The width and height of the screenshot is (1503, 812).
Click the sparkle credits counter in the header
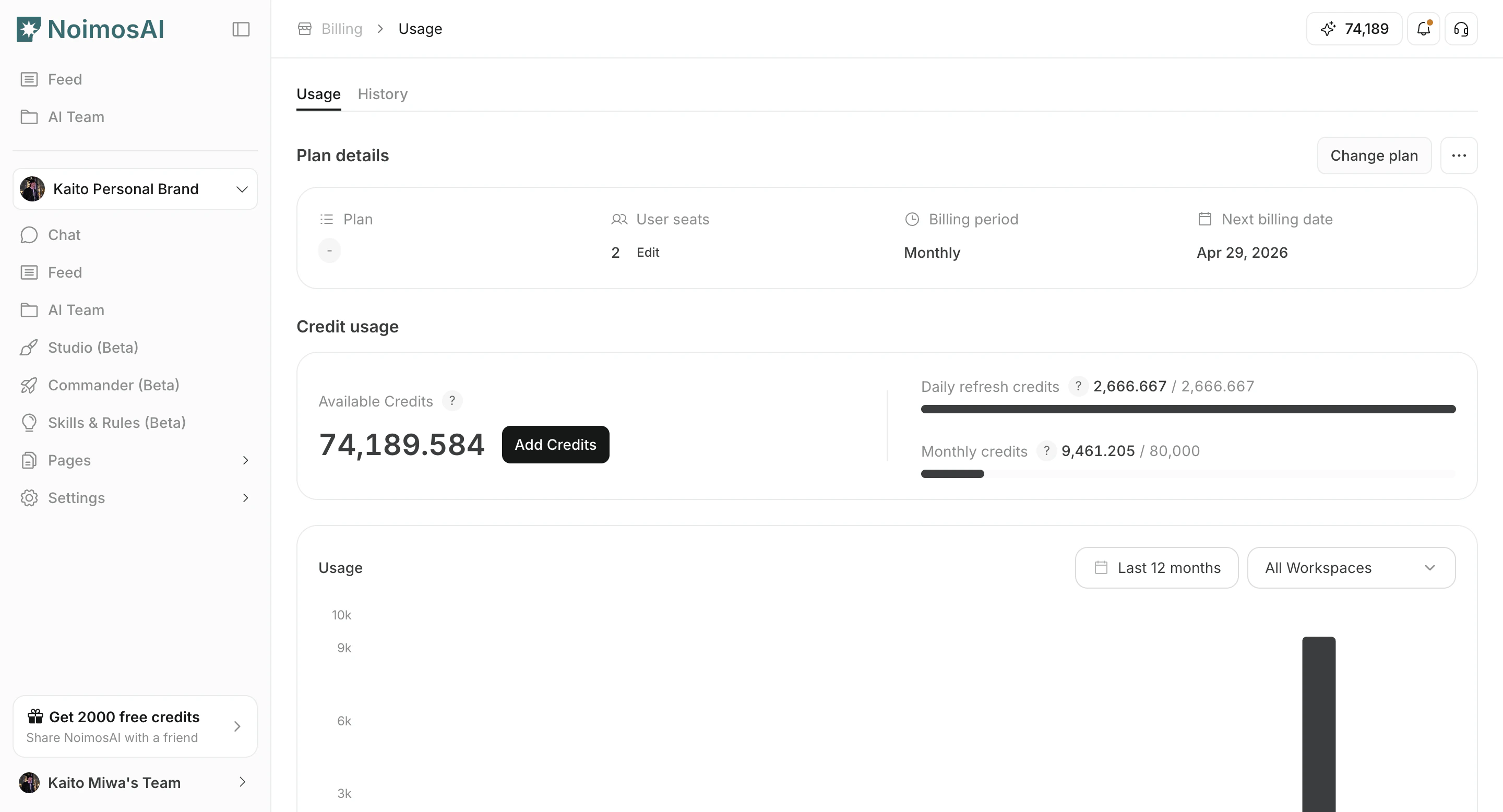click(1353, 29)
